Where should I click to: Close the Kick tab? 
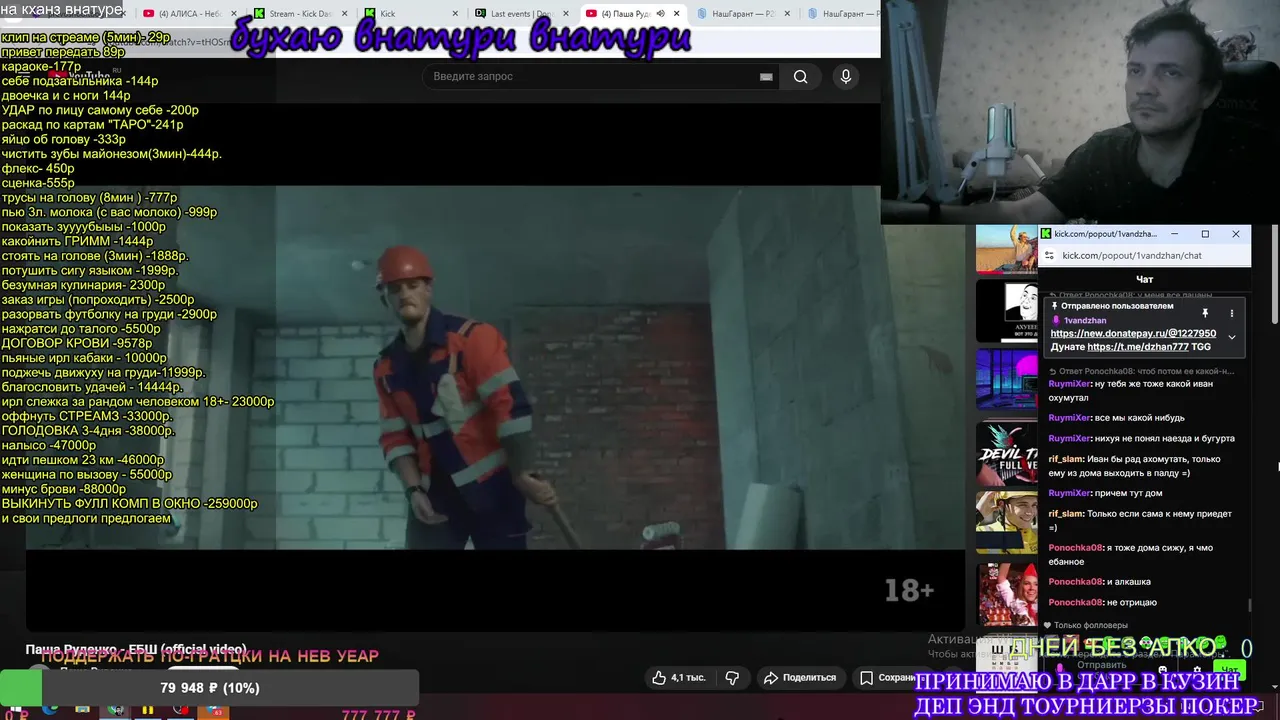pyautogui.click(x=456, y=14)
